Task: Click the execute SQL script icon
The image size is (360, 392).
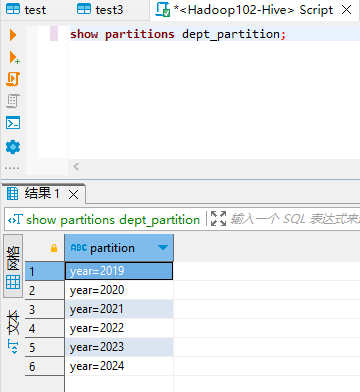Action: (x=13, y=79)
